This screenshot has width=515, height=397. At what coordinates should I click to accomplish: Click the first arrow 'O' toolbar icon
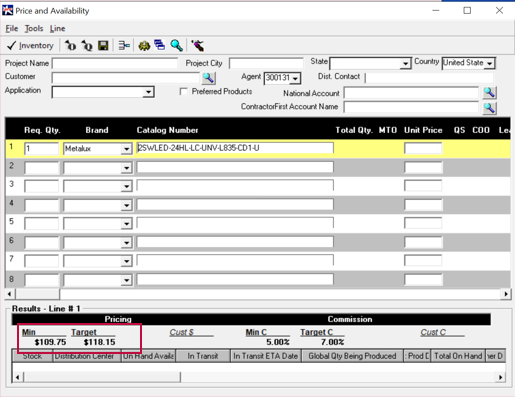tap(70, 45)
